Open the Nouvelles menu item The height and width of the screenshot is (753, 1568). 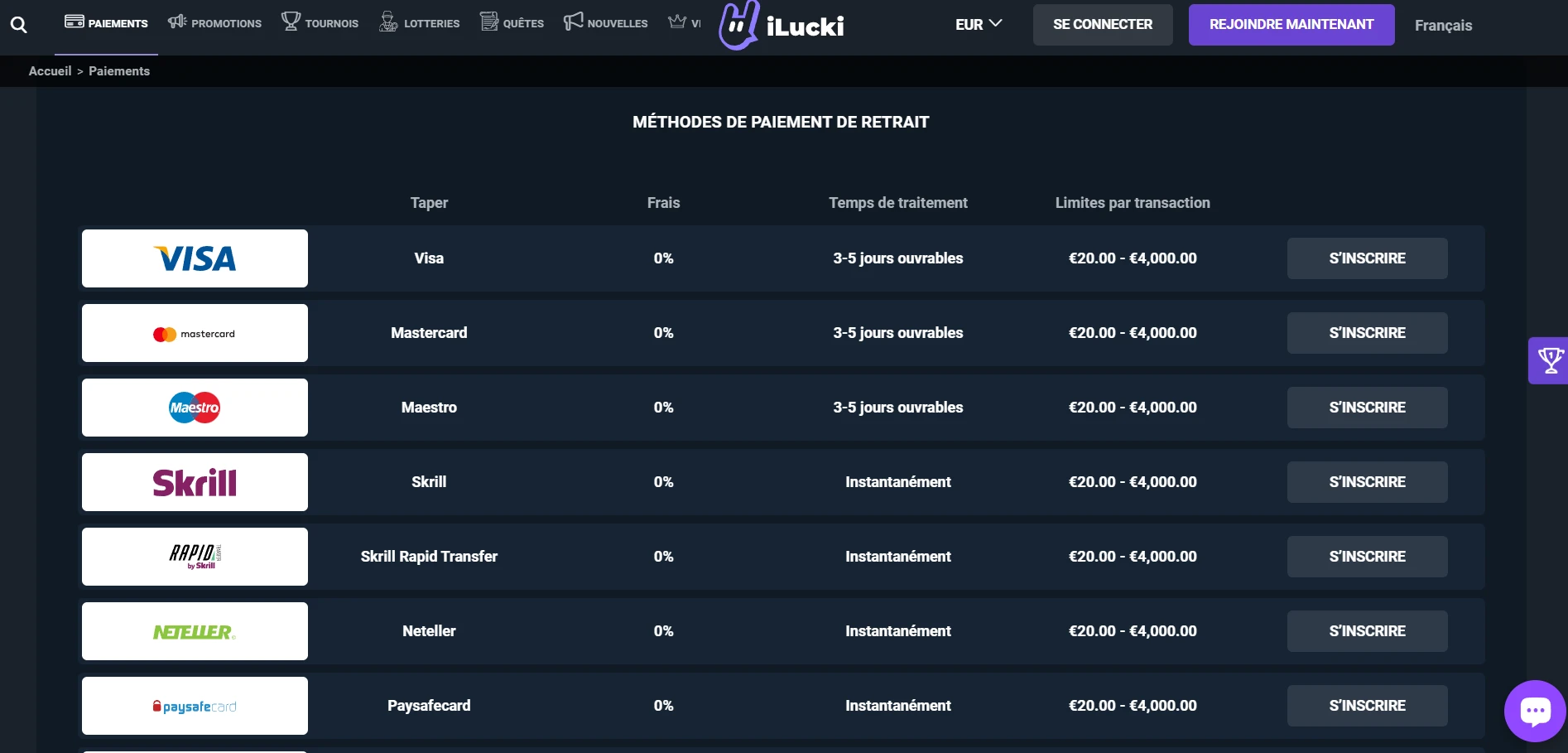pos(606,23)
